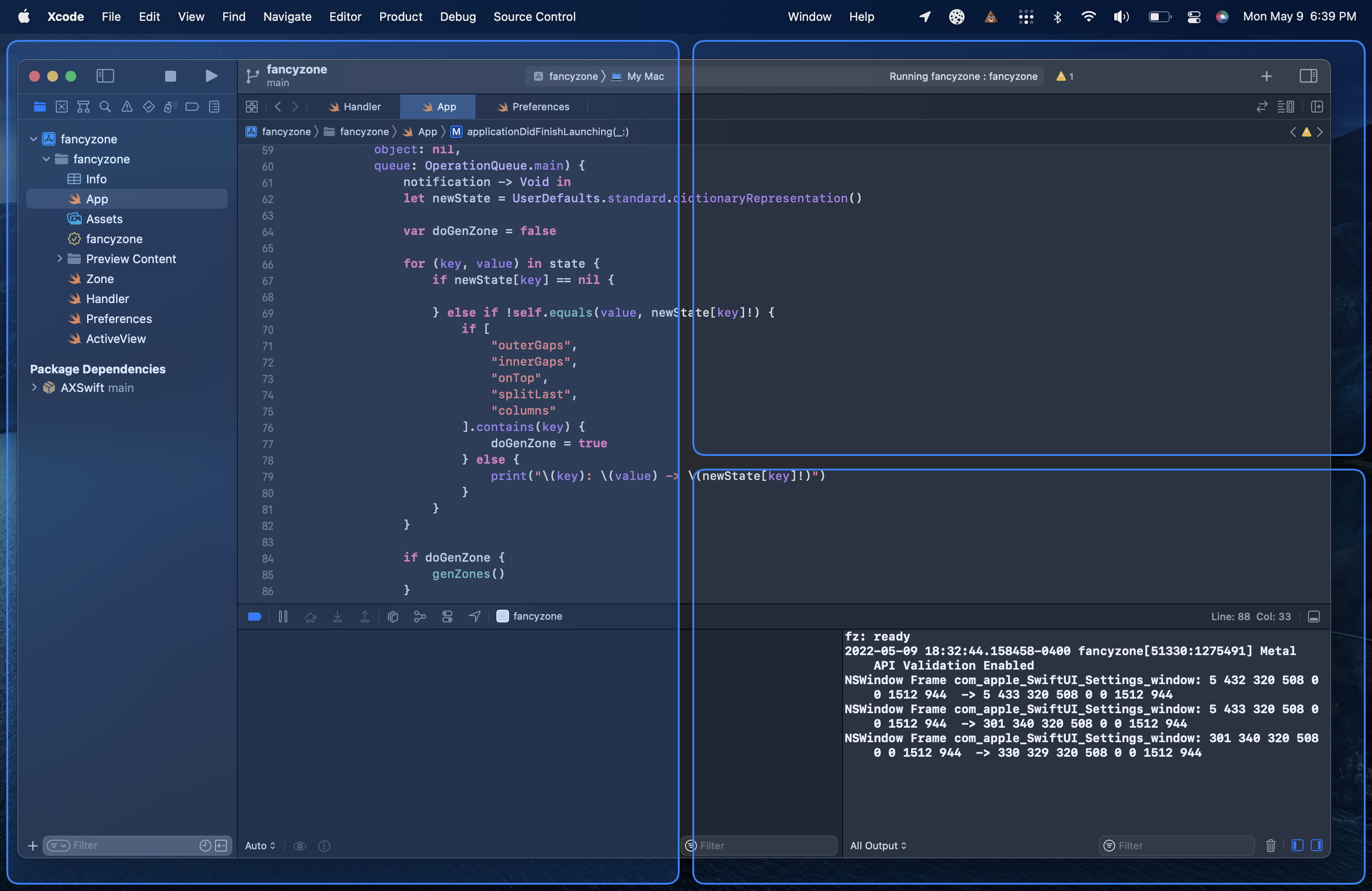This screenshot has width=1372, height=891.
Task: Expand the Preview Content folder
Action: coord(59,259)
